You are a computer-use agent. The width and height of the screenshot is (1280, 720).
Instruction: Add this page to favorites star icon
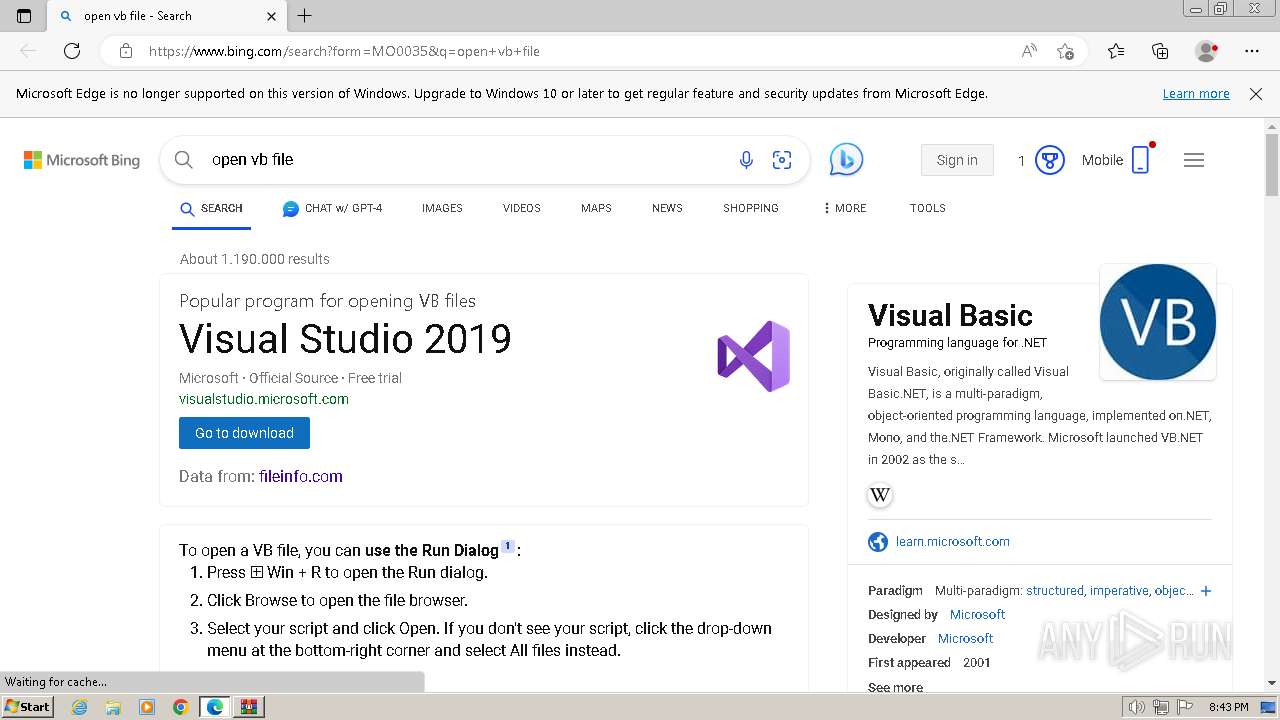pyautogui.click(x=1065, y=51)
